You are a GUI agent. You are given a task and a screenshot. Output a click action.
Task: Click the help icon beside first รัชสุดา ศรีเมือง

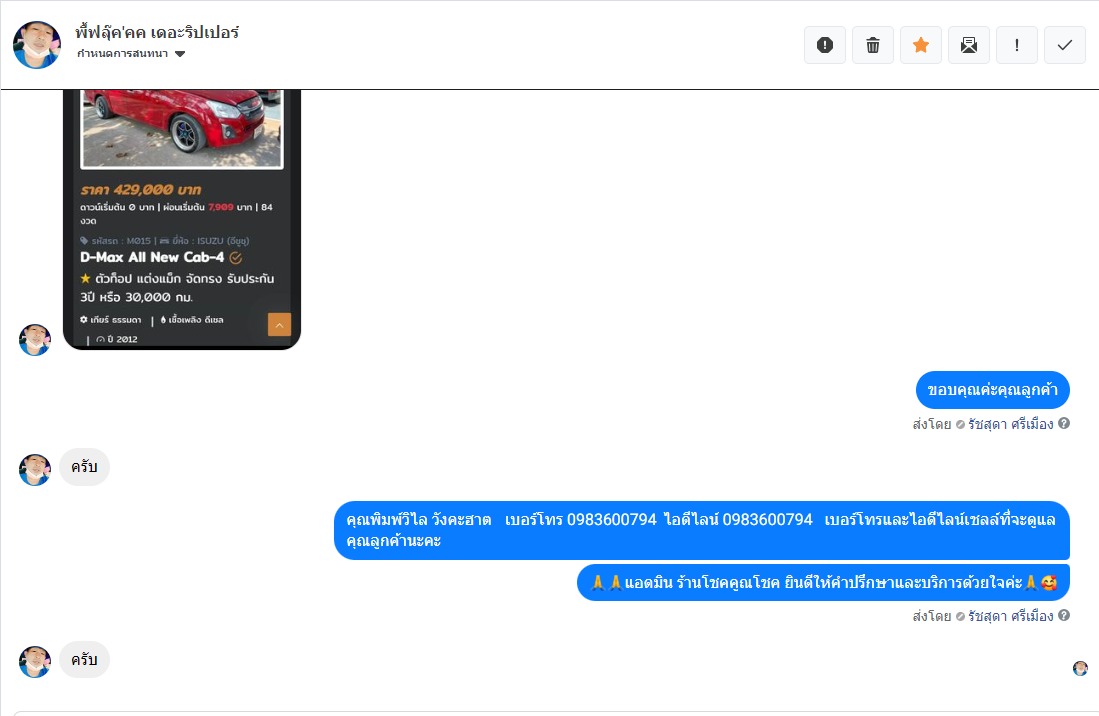(x=1064, y=423)
